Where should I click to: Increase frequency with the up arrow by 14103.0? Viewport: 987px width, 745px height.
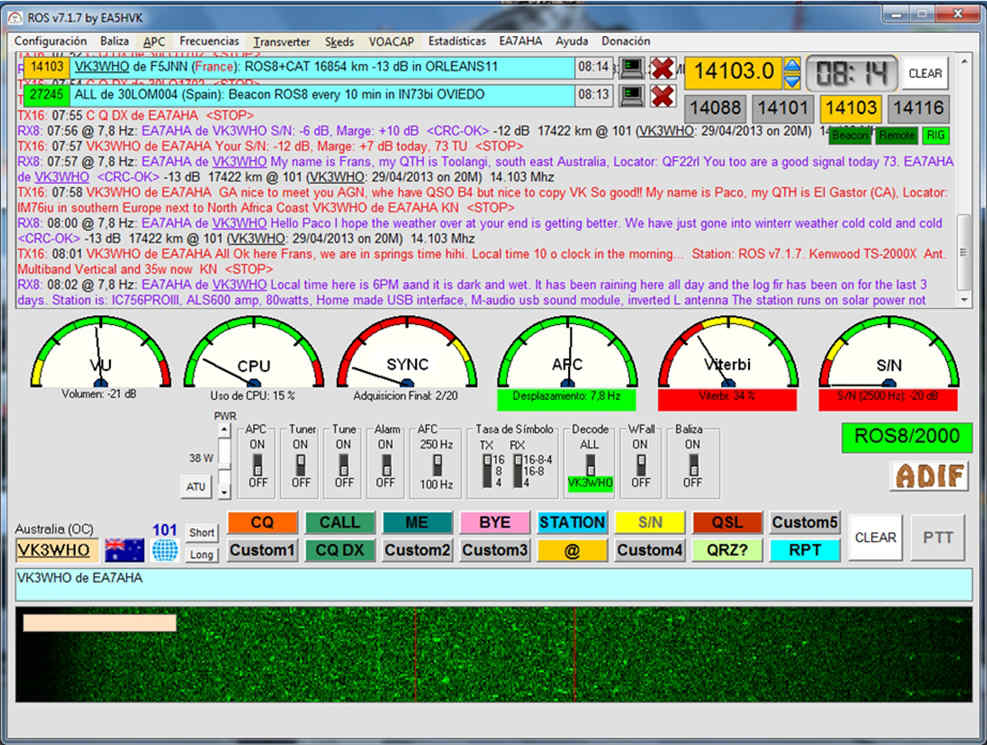(x=792, y=64)
